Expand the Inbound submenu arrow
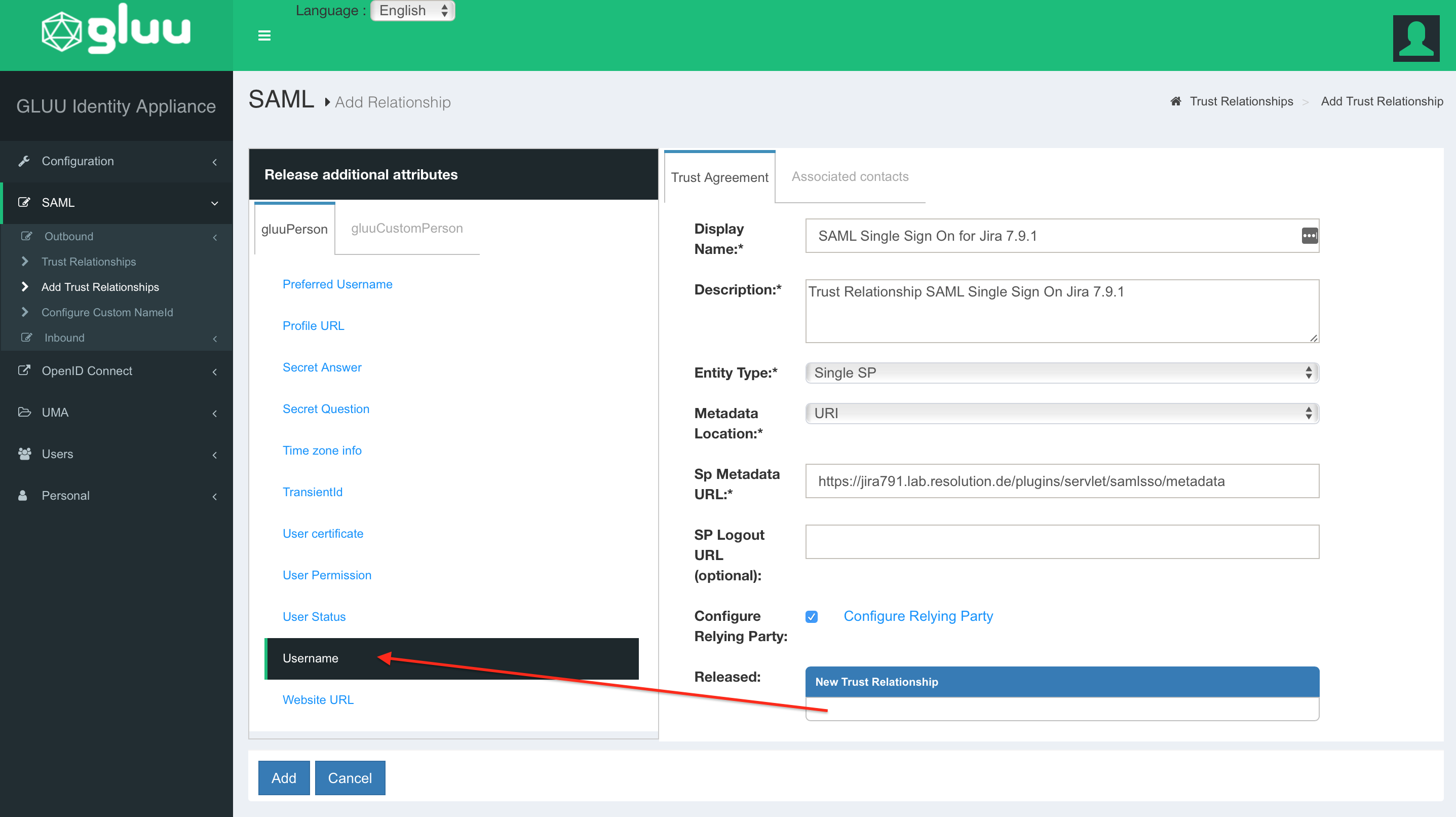 tap(215, 339)
